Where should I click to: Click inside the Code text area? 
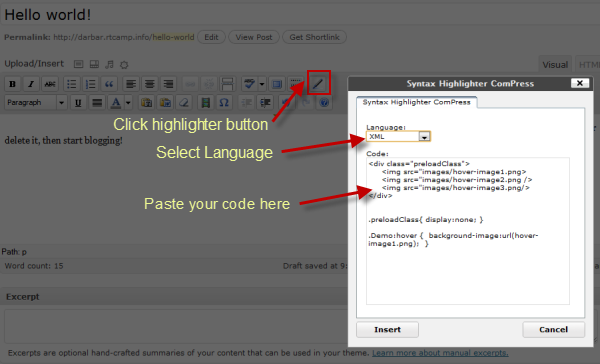pyautogui.click(x=468, y=231)
